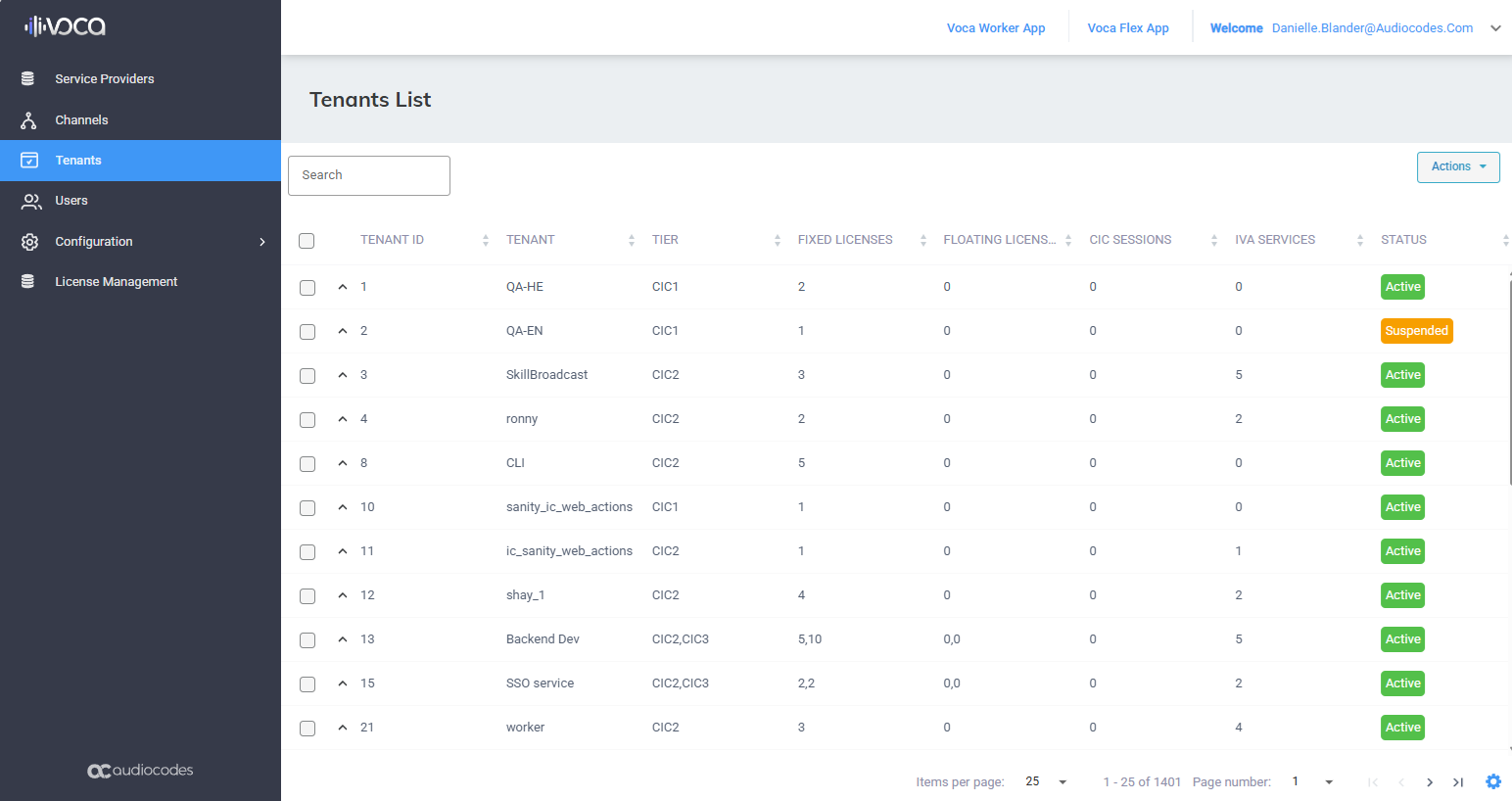Open table settings gear at bottom right
1512x801 pixels.
[x=1492, y=781]
